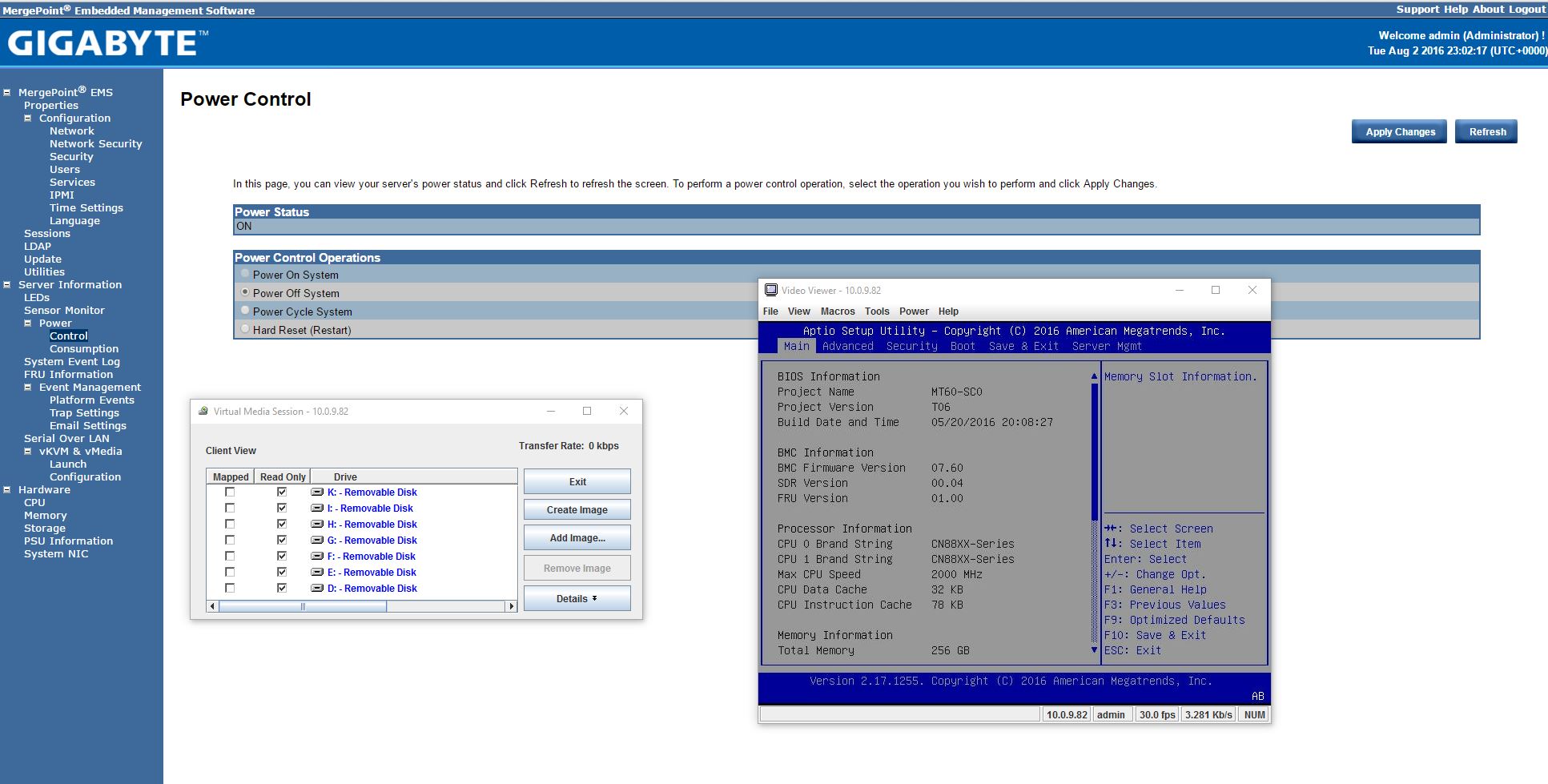The image size is (1548, 784).
Task: Collapse the Configuration tree node
Action: click(28, 119)
